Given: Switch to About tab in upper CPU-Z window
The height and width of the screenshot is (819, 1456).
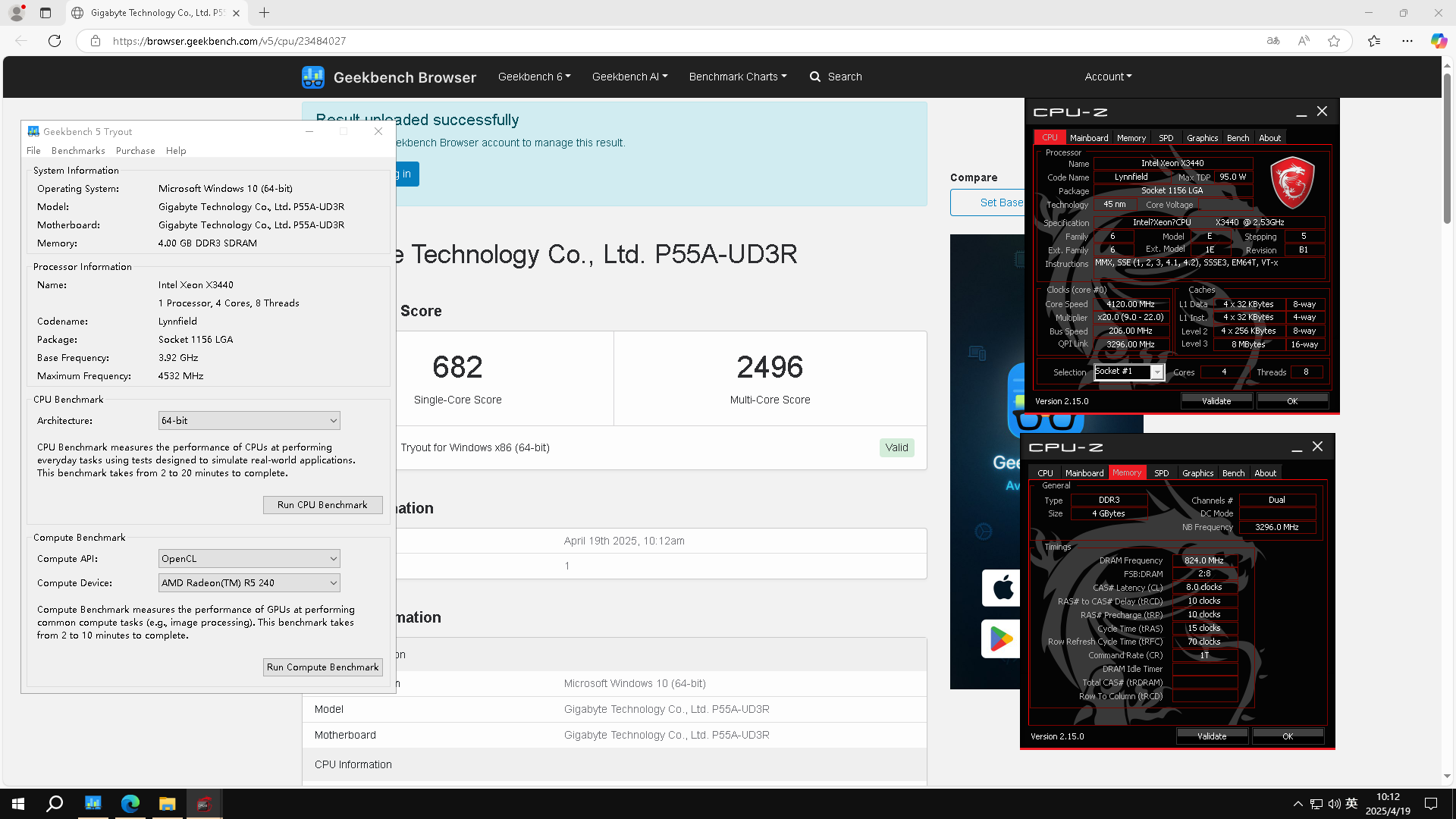Looking at the screenshot, I should pyautogui.click(x=1270, y=138).
